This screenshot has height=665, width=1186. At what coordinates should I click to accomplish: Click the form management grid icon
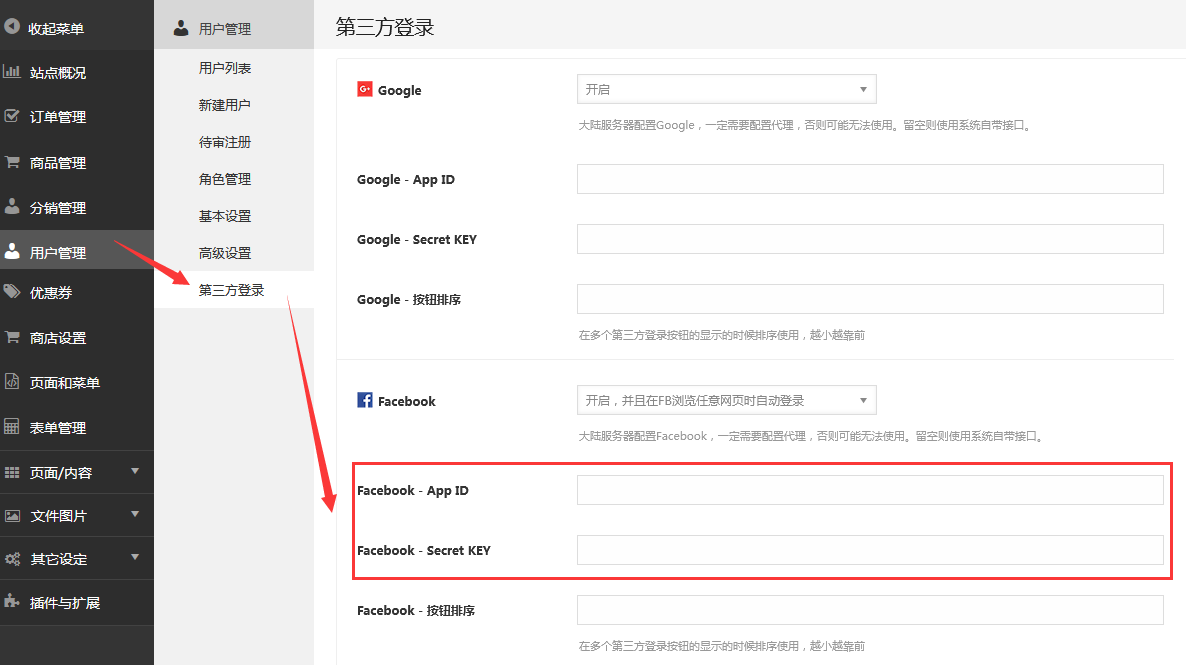click(x=12, y=427)
